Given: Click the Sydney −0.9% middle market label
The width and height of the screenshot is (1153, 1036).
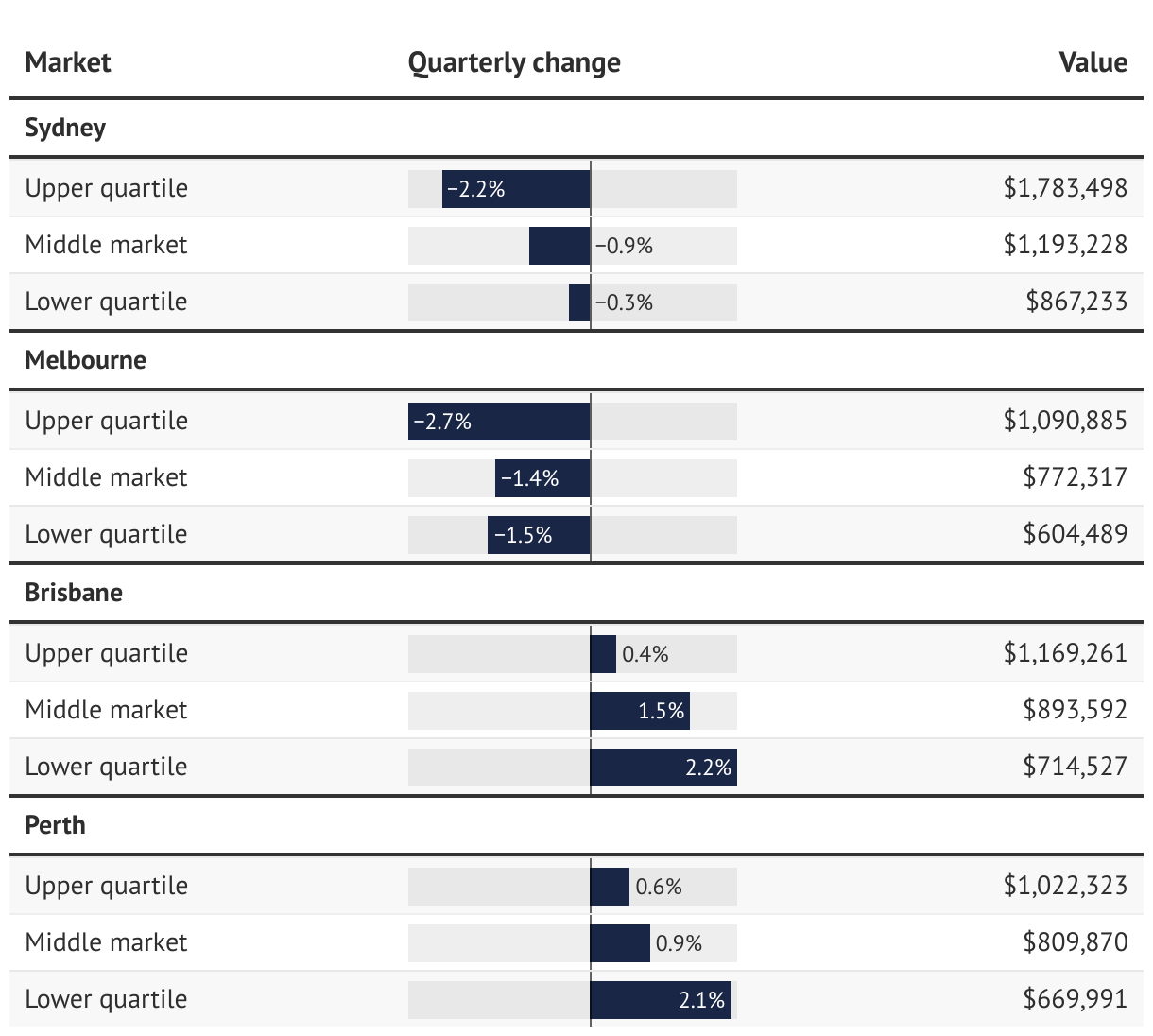Looking at the screenshot, I should click(624, 246).
